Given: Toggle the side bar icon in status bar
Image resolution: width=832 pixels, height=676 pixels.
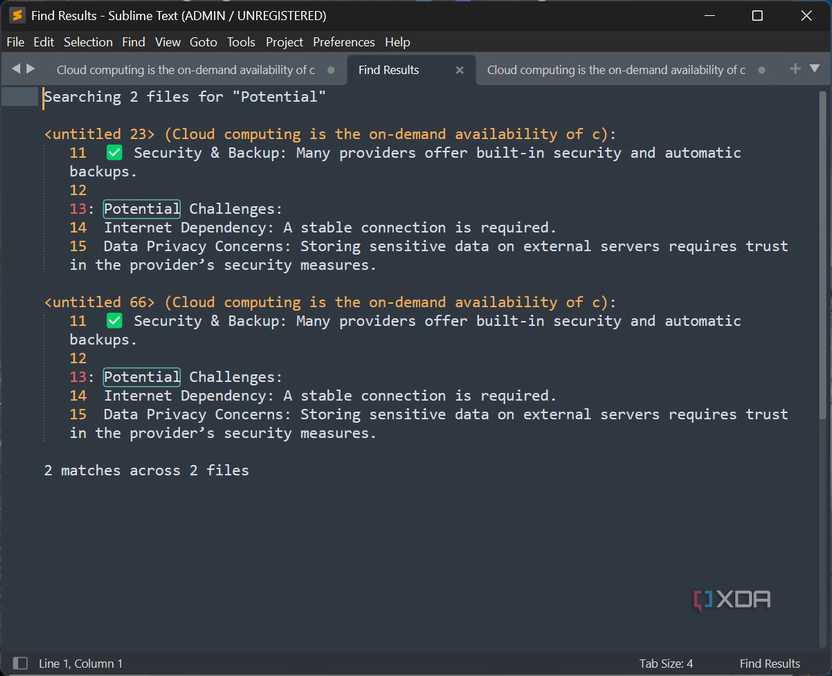Looking at the screenshot, I should pyautogui.click(x=20, y=663).
